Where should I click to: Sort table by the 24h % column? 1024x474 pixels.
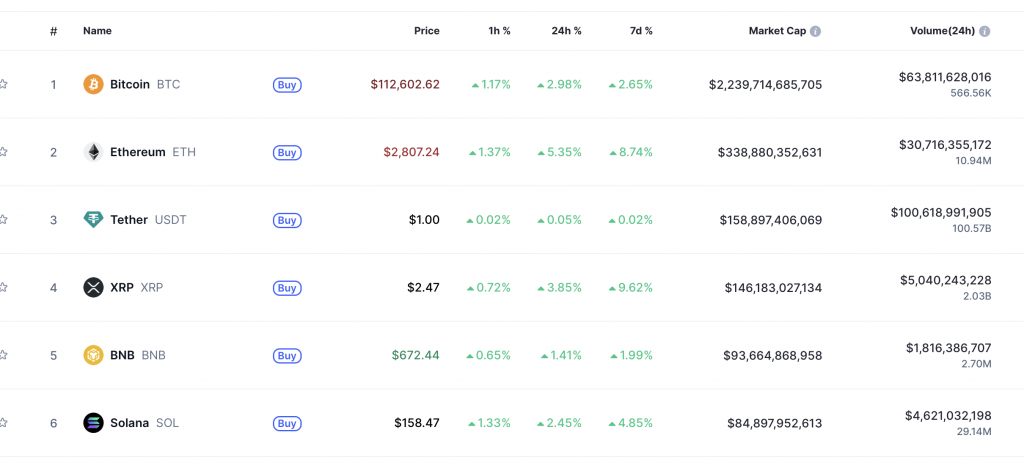coord(566,31)
